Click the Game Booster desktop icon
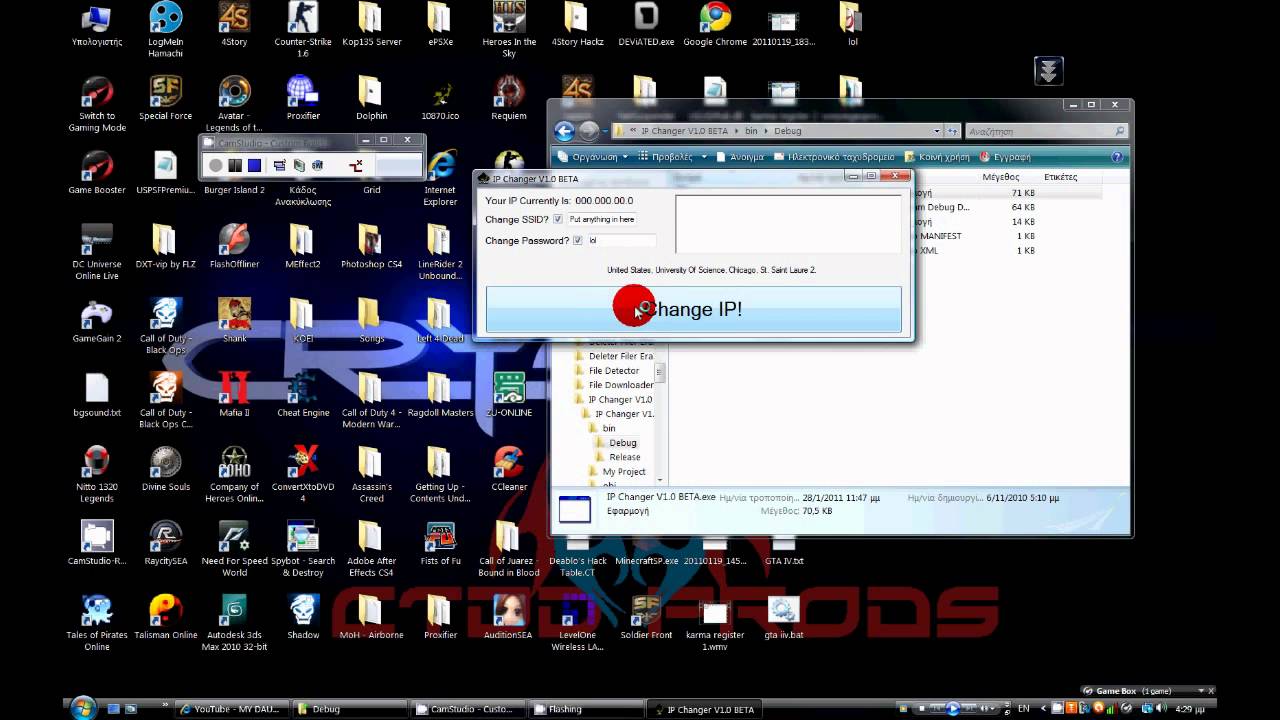1280x720 pixels. [97, 173]
